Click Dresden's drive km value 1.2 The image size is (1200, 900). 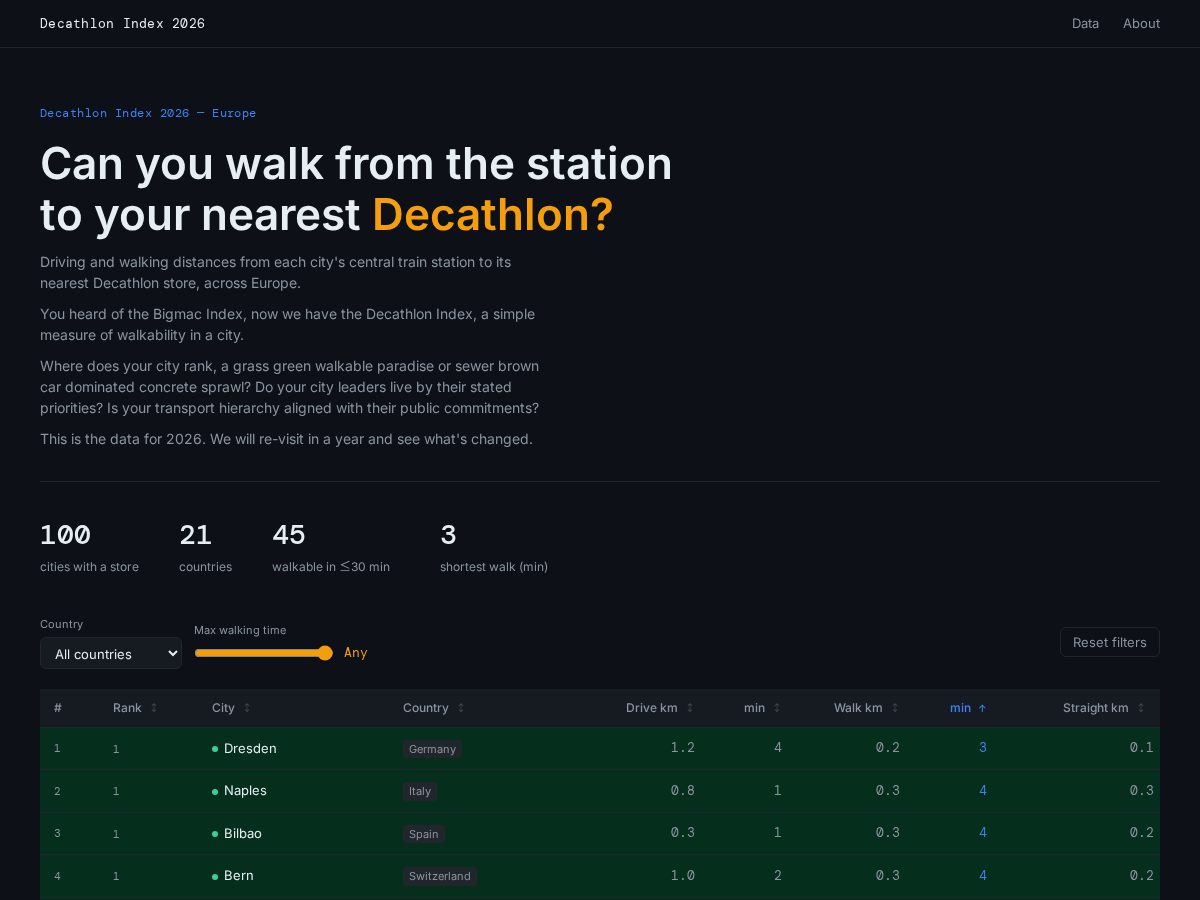[682, 747]
